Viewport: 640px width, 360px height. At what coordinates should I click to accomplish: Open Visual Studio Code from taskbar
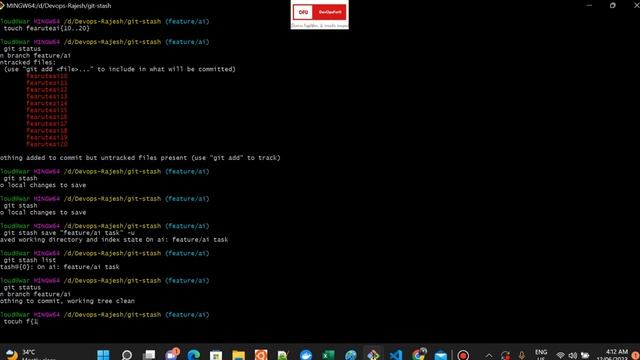[396, 355]
